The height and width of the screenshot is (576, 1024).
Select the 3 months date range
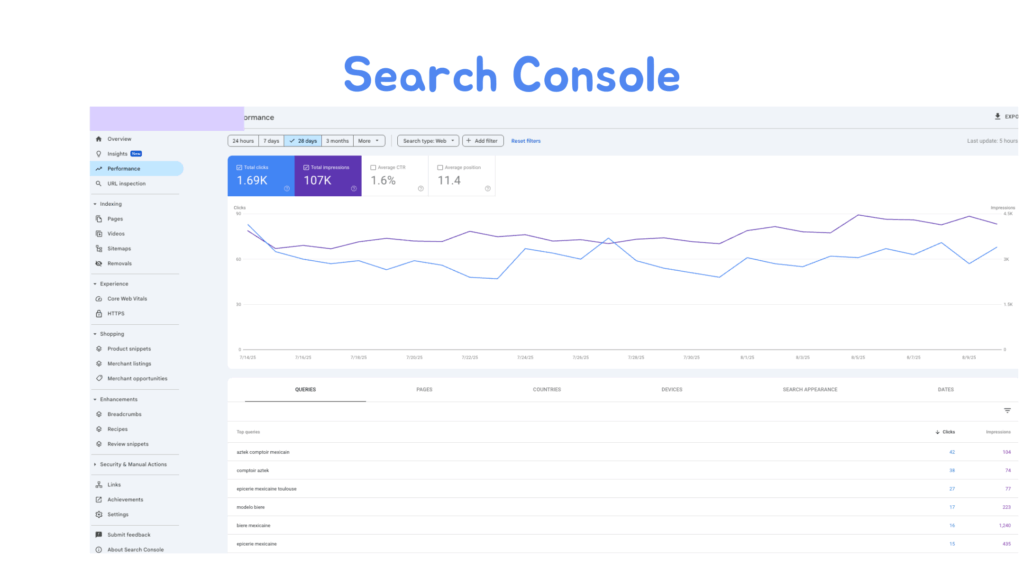337,141
